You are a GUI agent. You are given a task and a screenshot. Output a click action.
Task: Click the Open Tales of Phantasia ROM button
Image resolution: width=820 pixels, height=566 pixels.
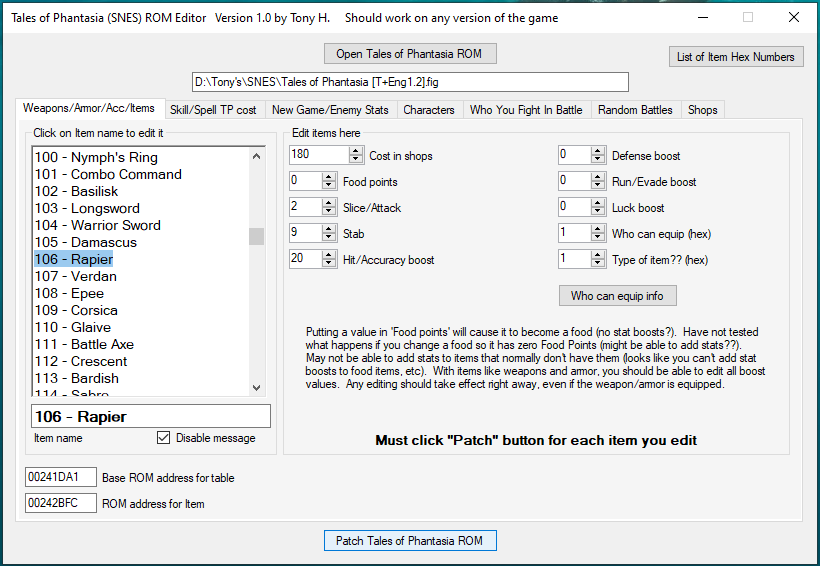click(x=410, y=54)
